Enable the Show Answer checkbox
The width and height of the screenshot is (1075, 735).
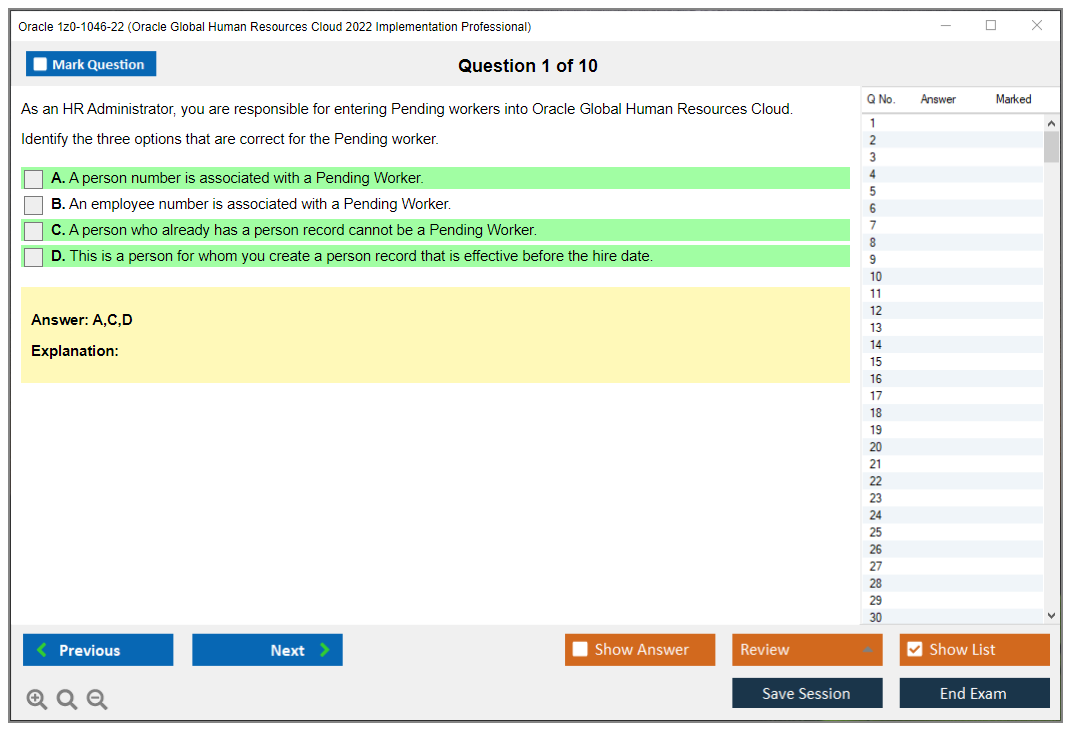tap(580, 649)
